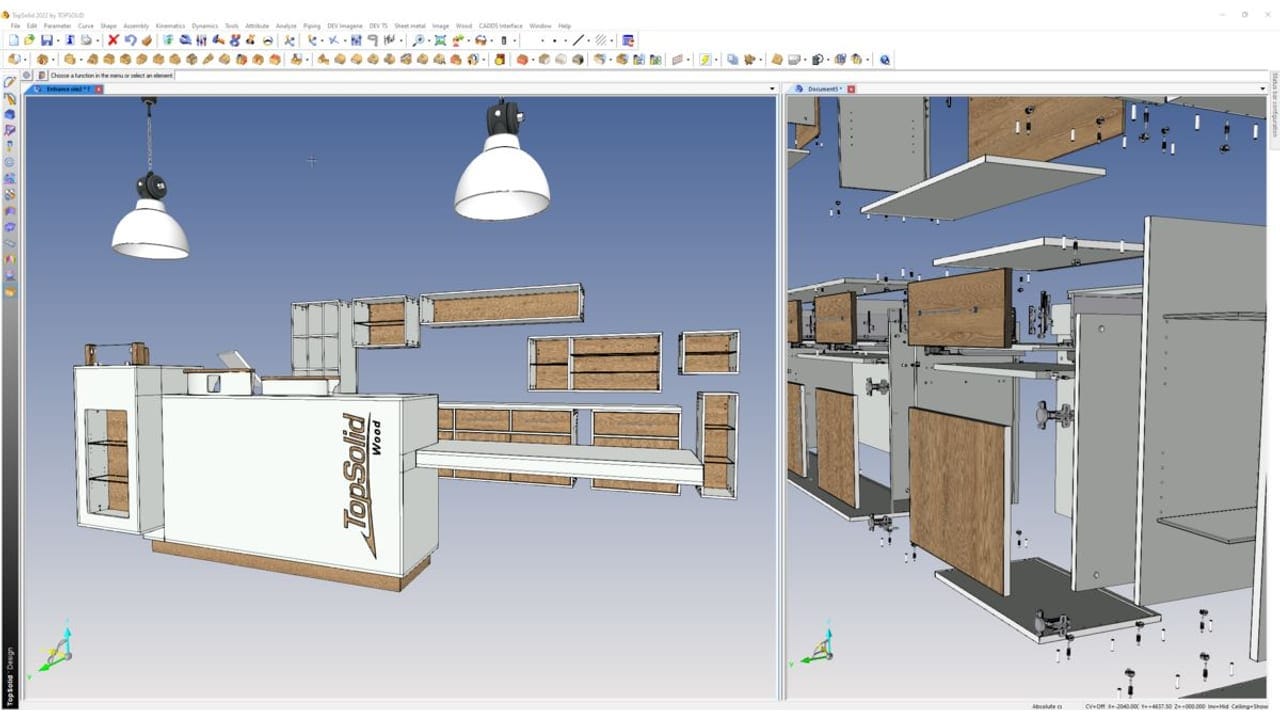Select the blue solid cube icon in left sidebar

click(10, 114)
